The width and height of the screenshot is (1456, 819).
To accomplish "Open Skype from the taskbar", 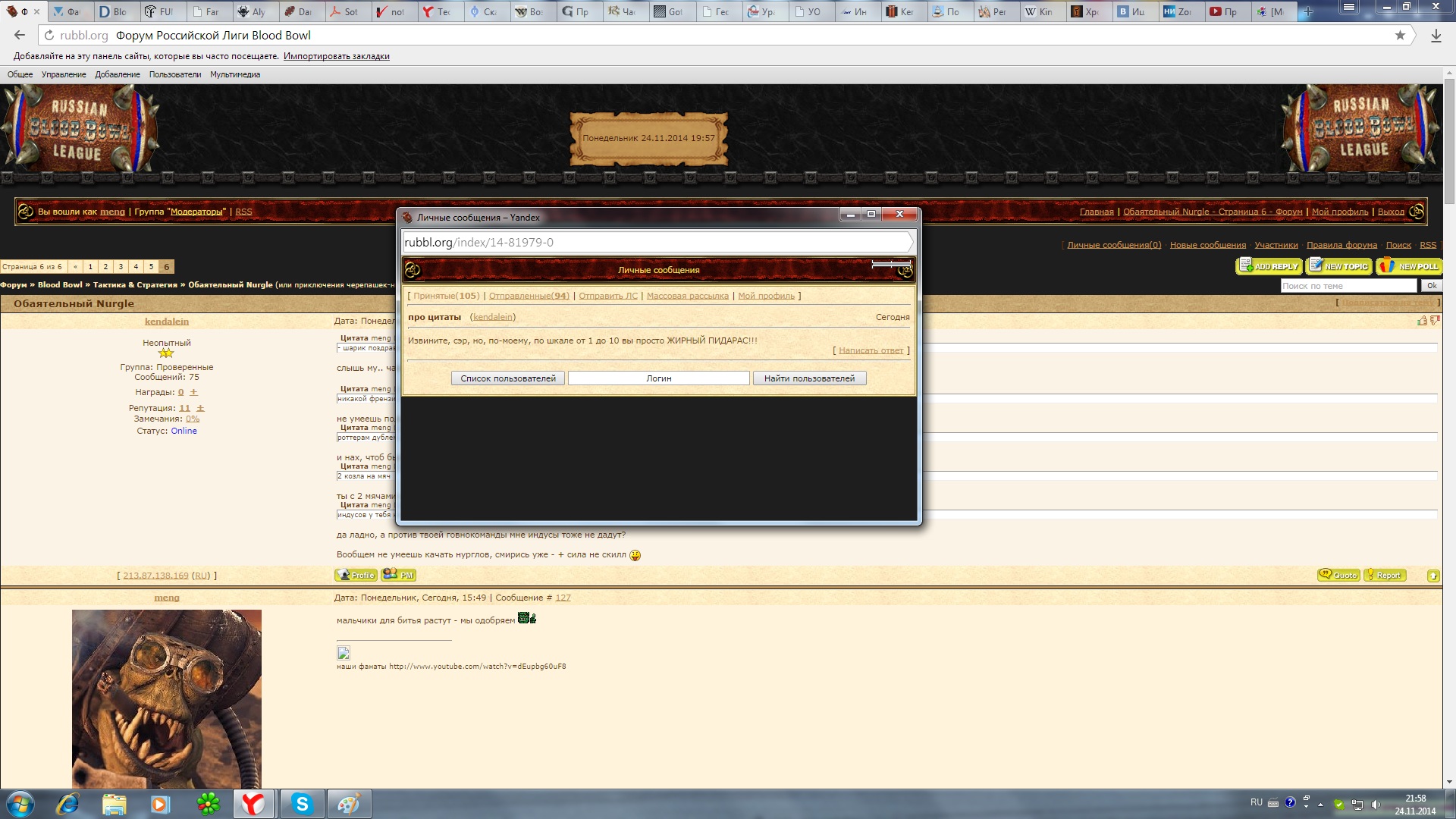I will 303,804.
